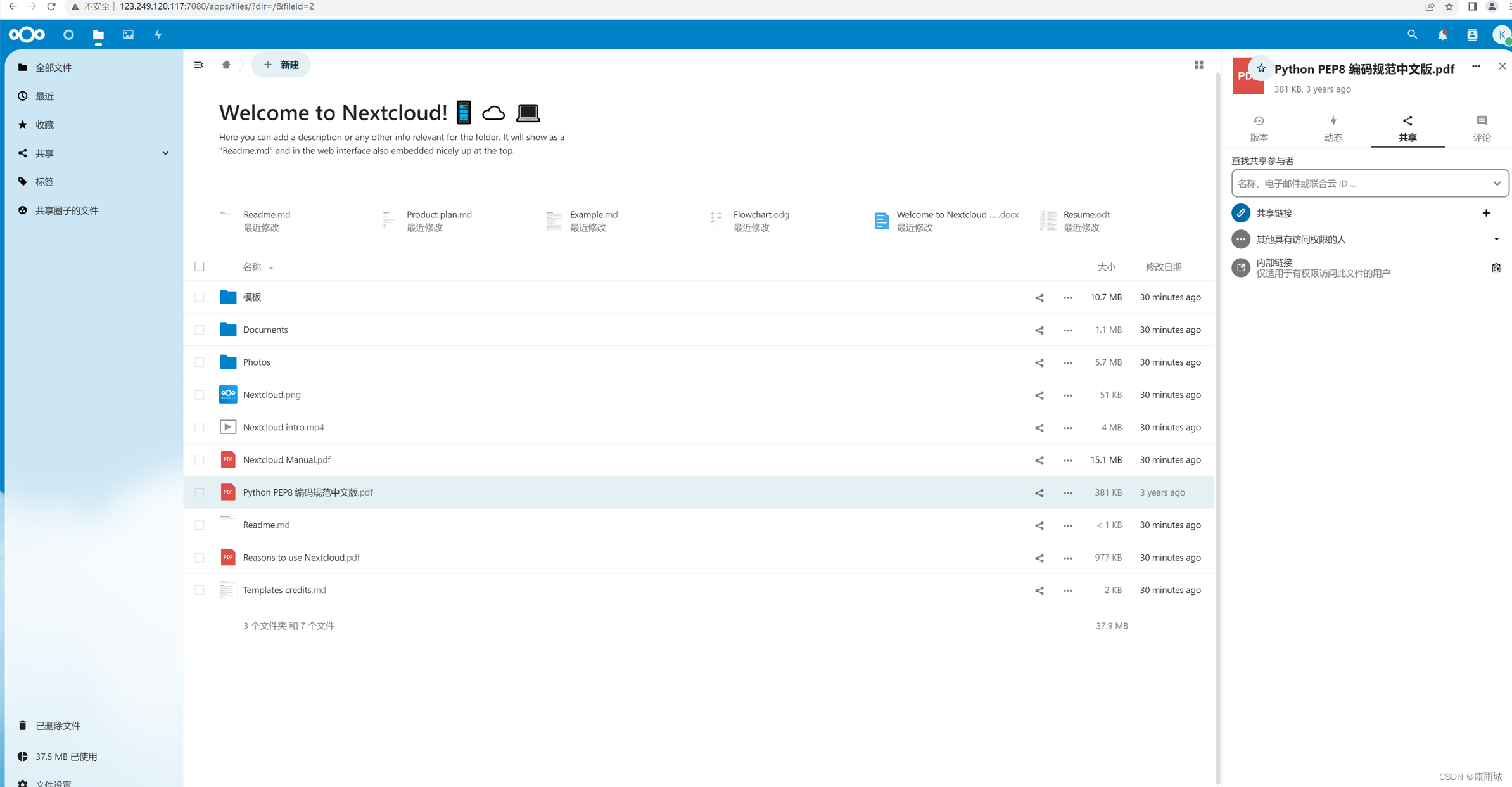Sort files by 修改日期 column

[1163, 267]
